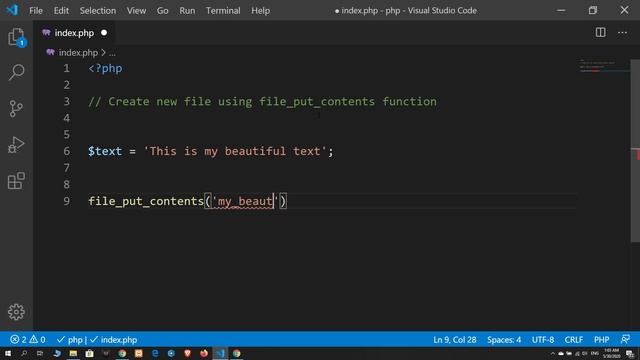The image size is (640, 360).
Task: Click the ENG input language indicator
Action: [x=595, y=353]
